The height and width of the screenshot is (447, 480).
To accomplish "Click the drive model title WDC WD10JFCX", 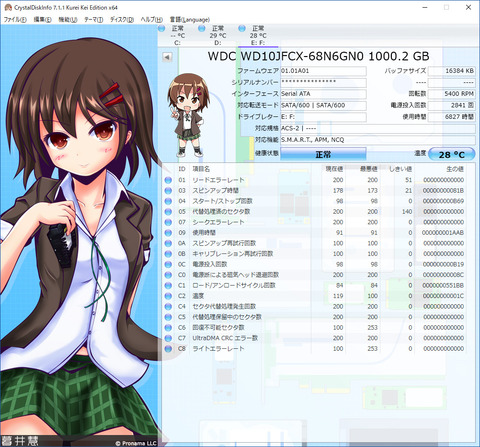I will coord(318,56).
